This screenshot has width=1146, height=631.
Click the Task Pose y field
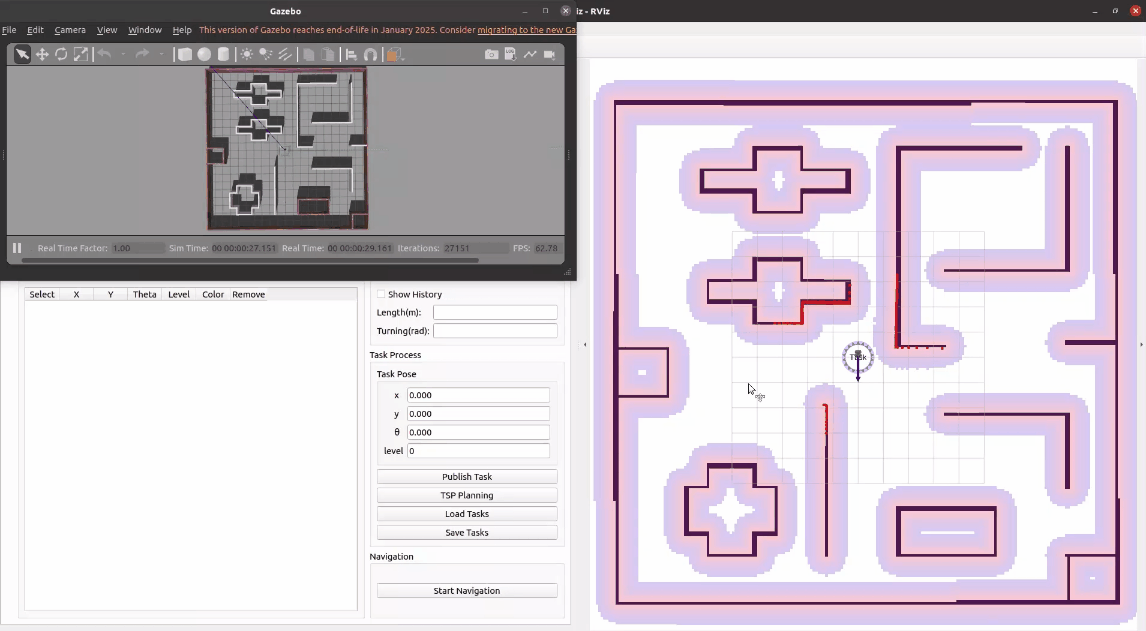(478, 414)
